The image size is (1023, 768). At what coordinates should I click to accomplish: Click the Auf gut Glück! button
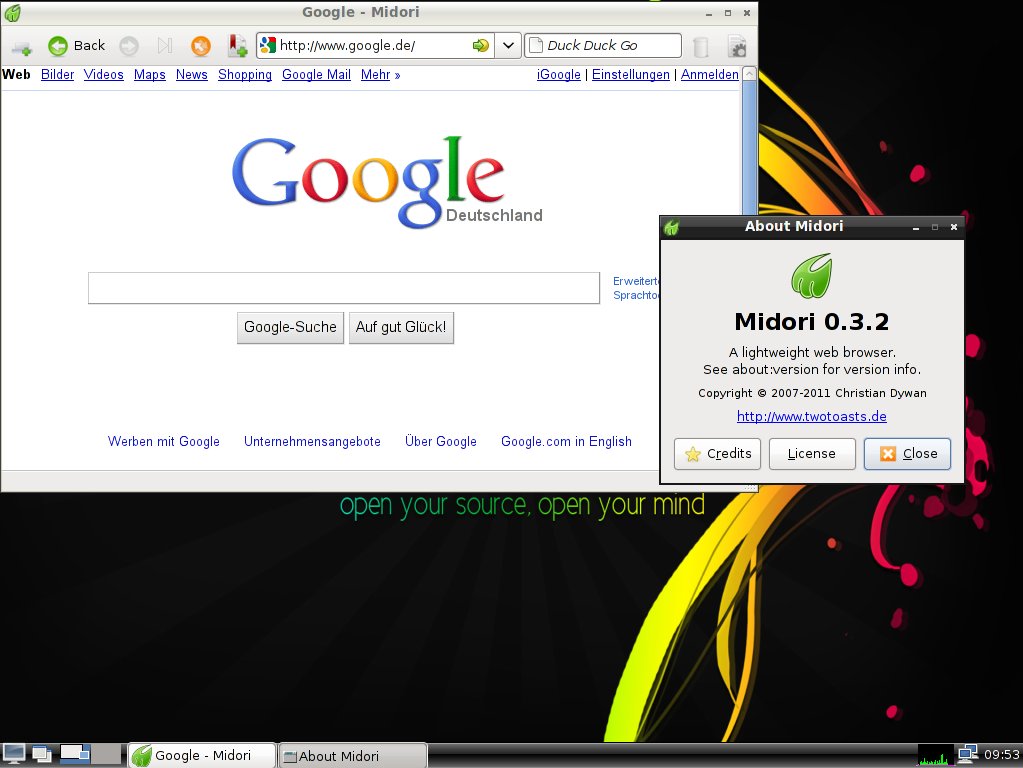point(401,327)
